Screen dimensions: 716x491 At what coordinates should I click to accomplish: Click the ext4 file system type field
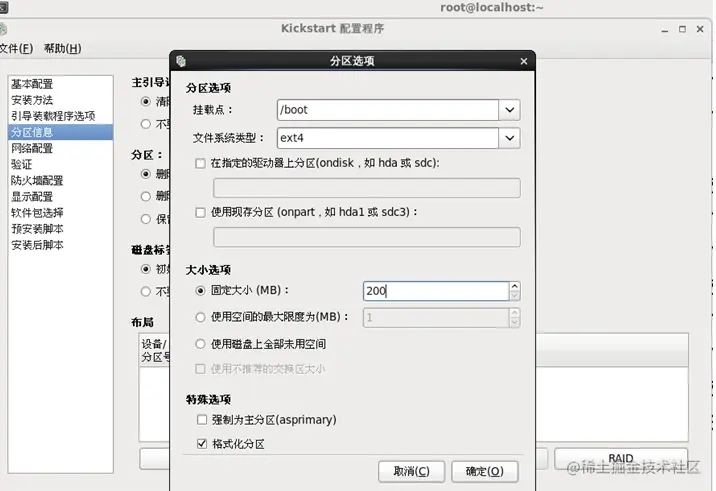click(388, 138)
